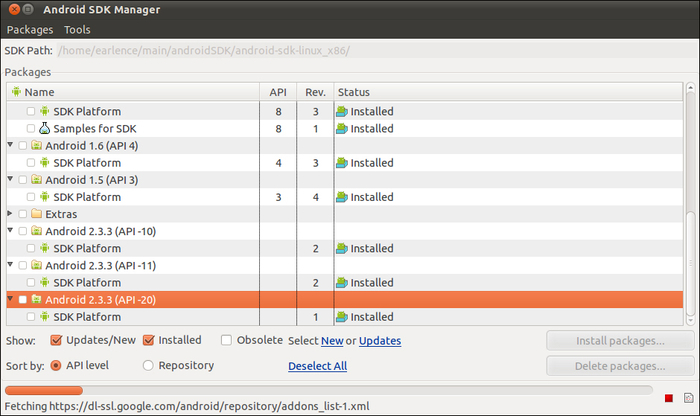Click the Status column header
The height and width of the screenshot is (416, 700).
click(x=508, y=92)
